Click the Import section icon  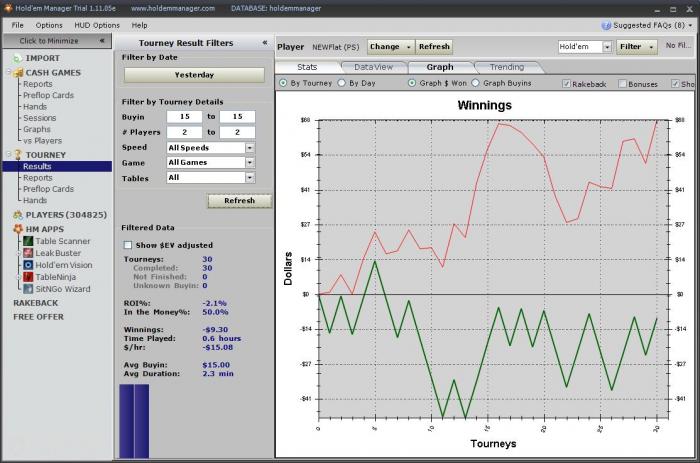click(x=17, y=58)
